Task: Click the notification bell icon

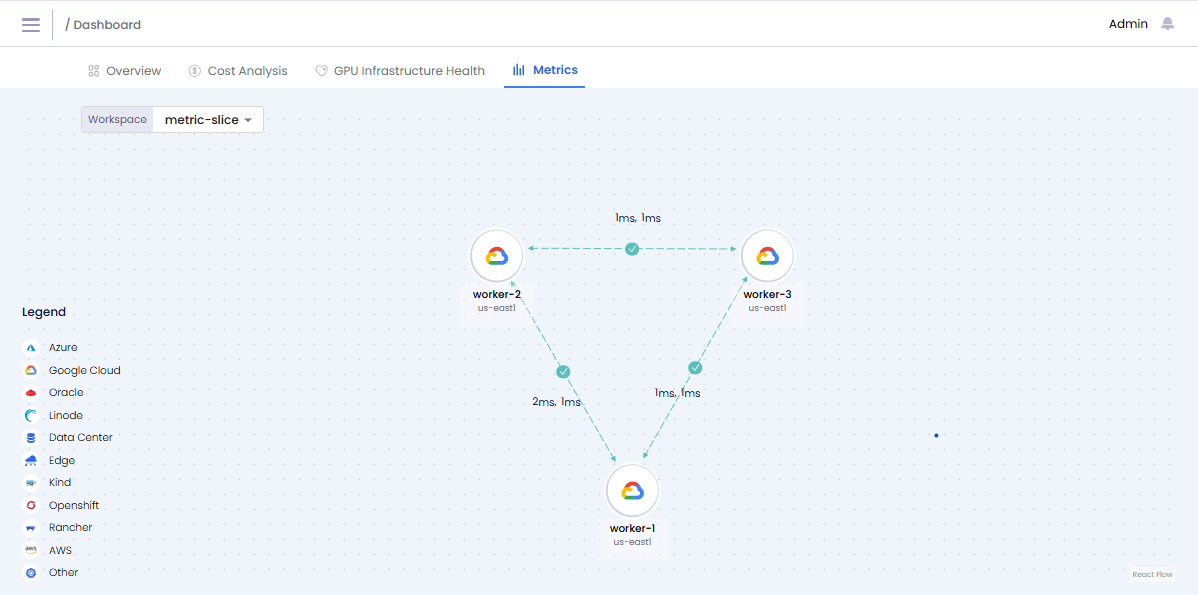Action: pyautogui.click(x=1167, y=24)
